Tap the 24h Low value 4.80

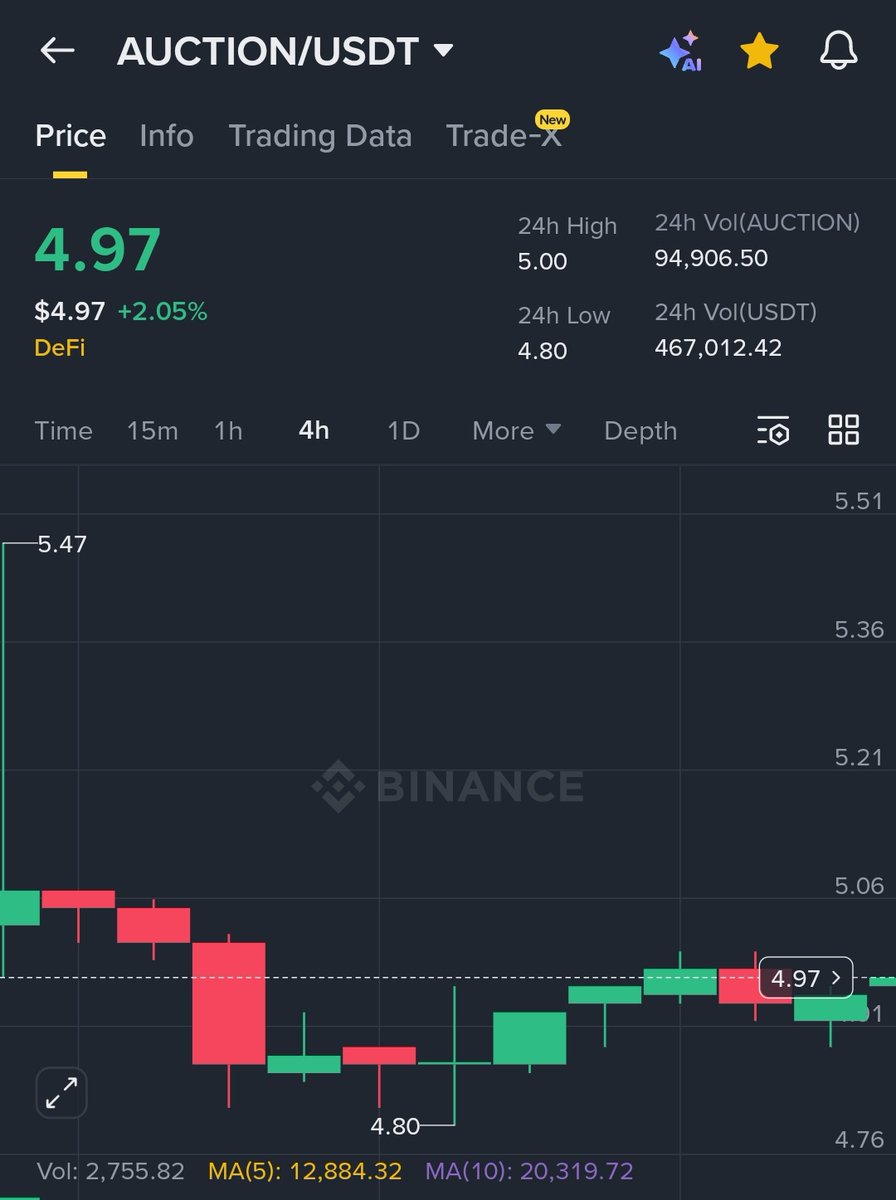(x=542, y=351)
